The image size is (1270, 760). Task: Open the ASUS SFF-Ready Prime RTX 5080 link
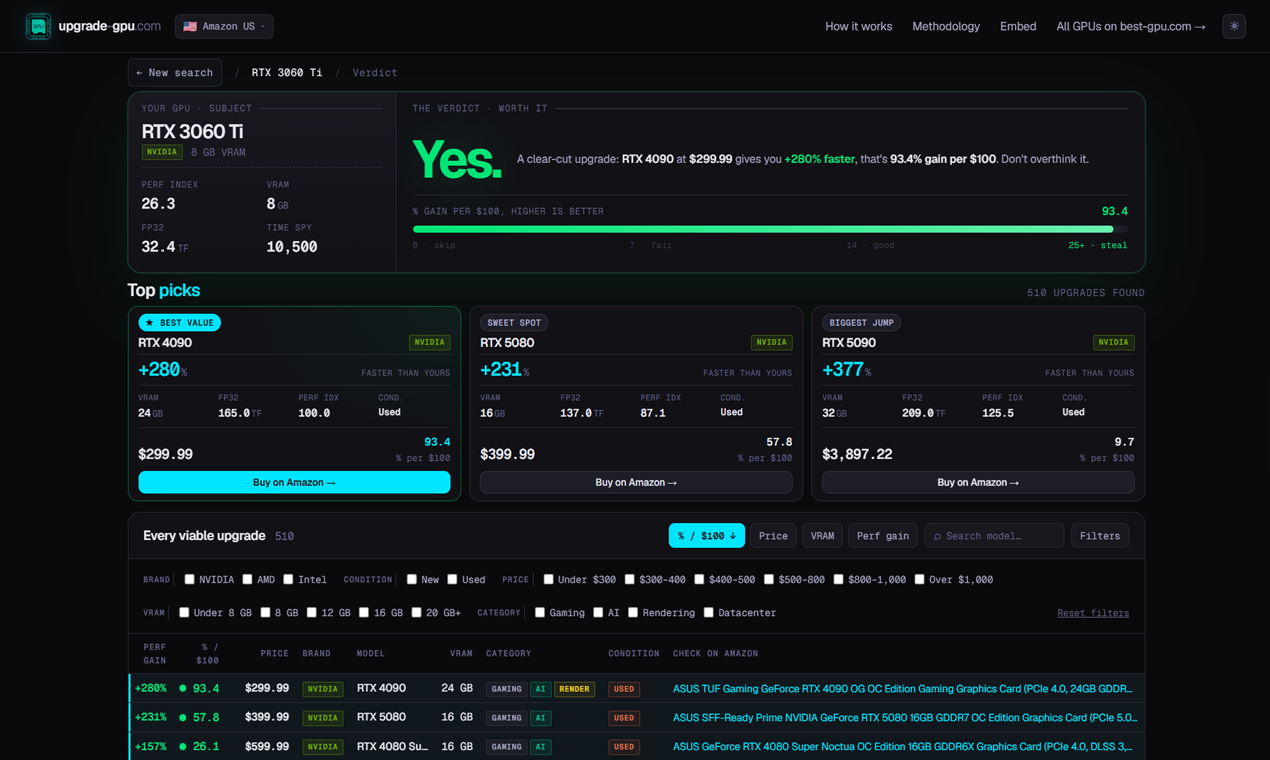pyautogui.click(x=905, y=718)
